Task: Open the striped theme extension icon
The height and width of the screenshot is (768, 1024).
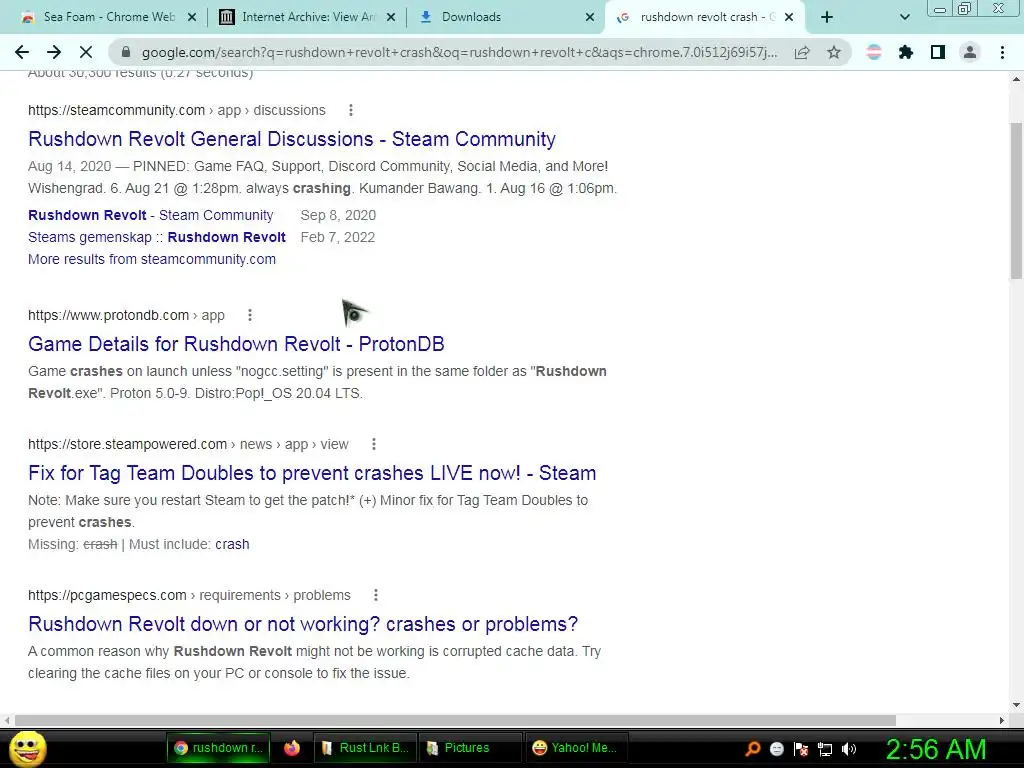Action: [x=874, y=52]
